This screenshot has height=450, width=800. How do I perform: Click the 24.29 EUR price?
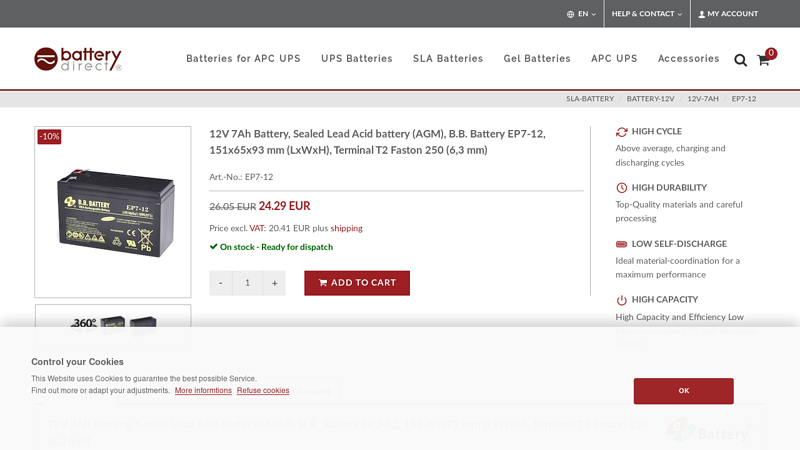284,206
